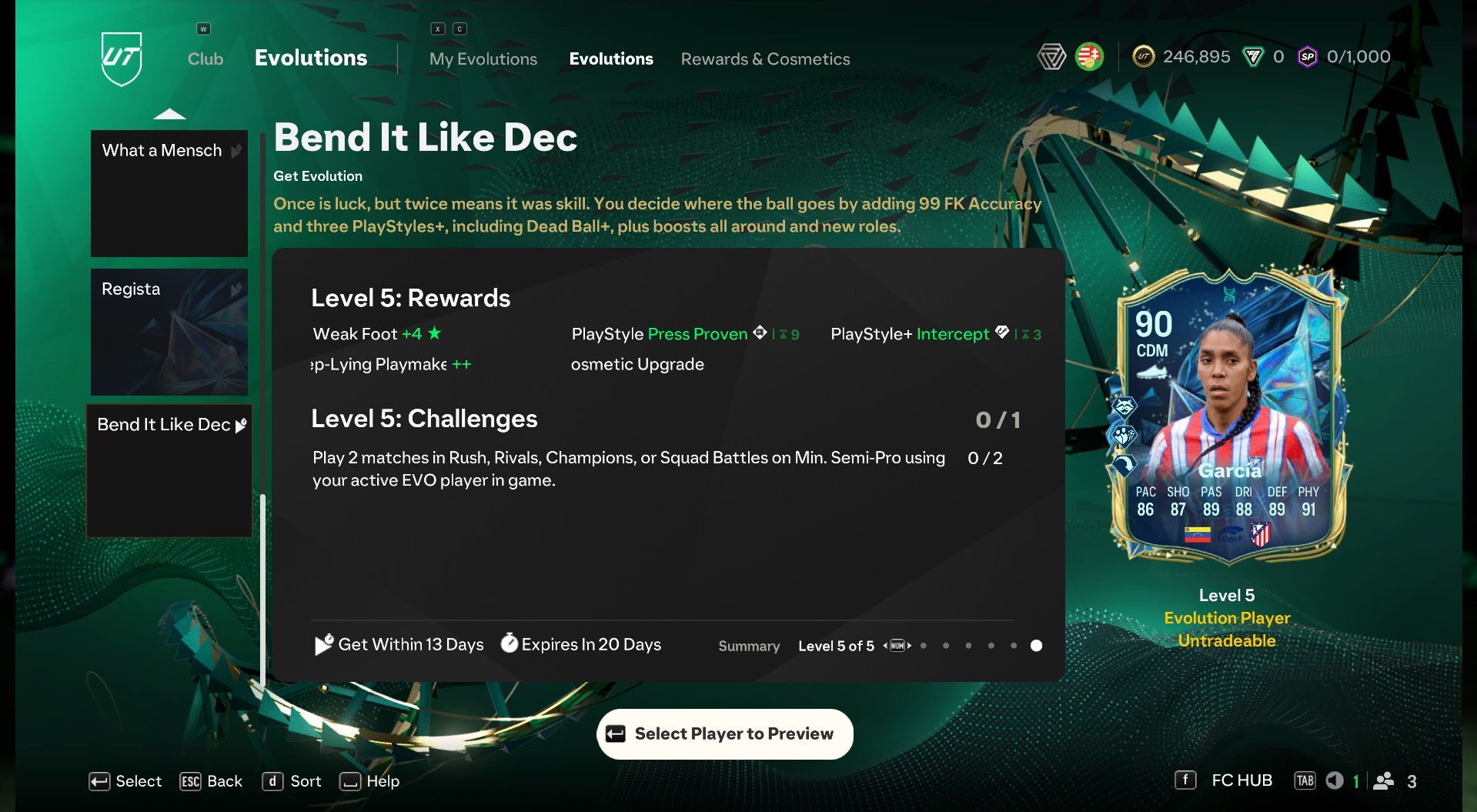Click the speaker volume icon

pos(1335,780)
